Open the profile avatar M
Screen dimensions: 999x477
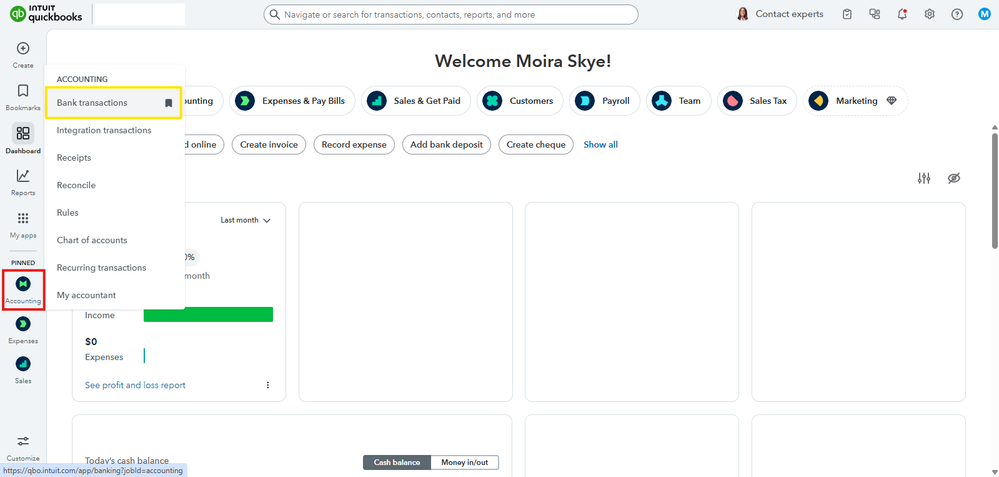tap(984, 14)
